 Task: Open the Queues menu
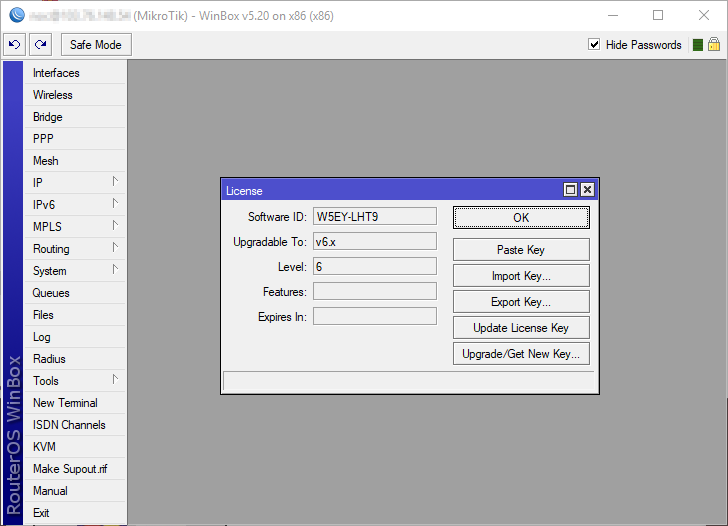pyautogui.click(x=75, y=292)
